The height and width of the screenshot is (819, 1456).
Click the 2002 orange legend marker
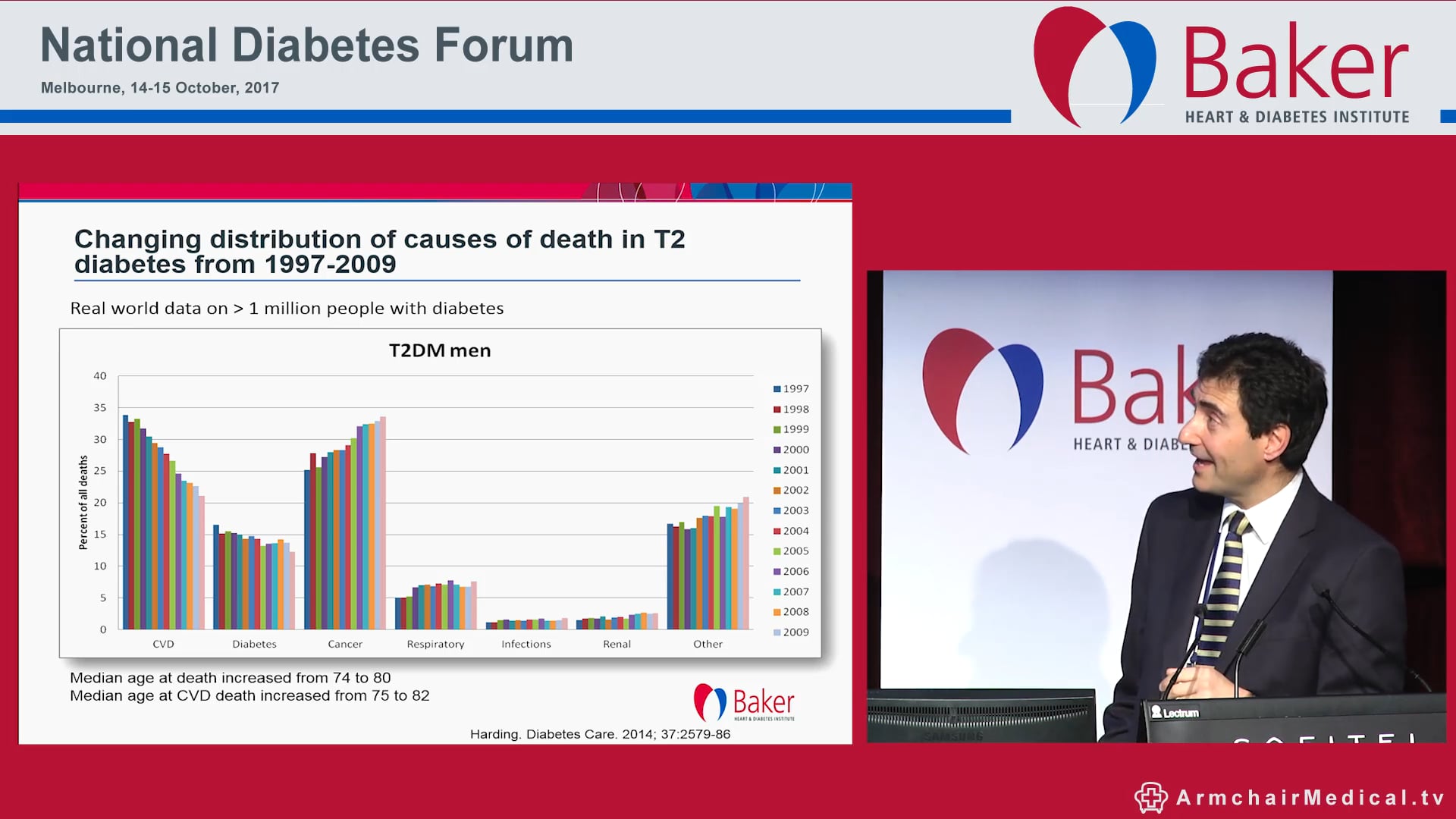point(777,490)
